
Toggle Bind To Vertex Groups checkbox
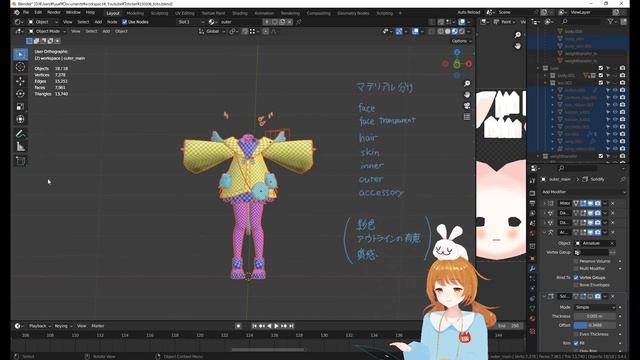point(576,278)
